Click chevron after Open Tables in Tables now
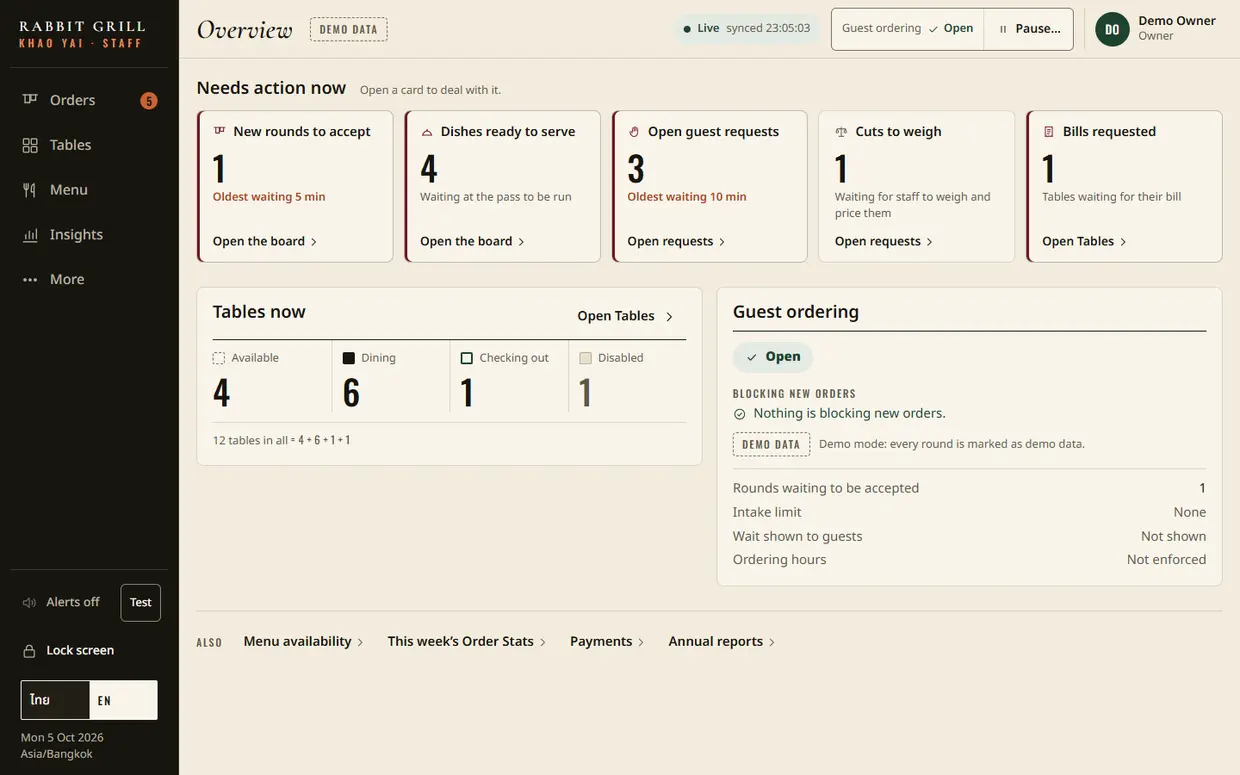The image size is (1240, 775). tap(669, 317)
